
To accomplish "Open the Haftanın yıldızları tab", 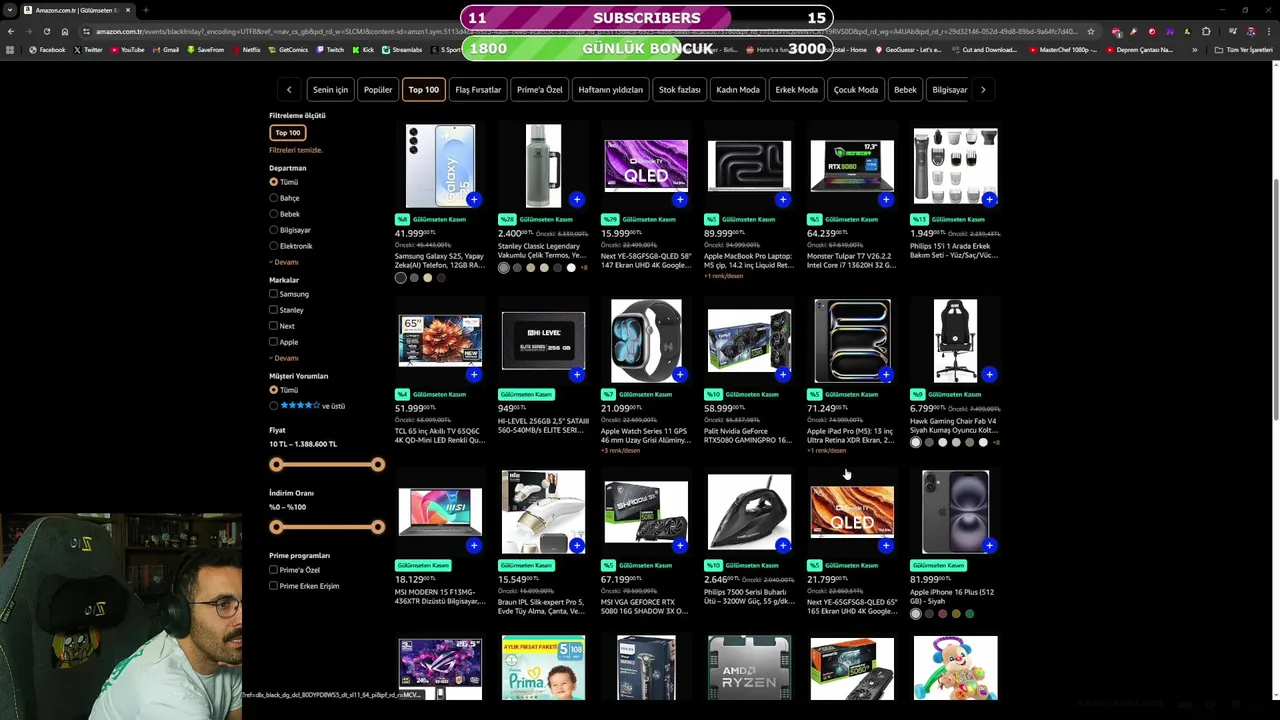I will coord(610,90).
